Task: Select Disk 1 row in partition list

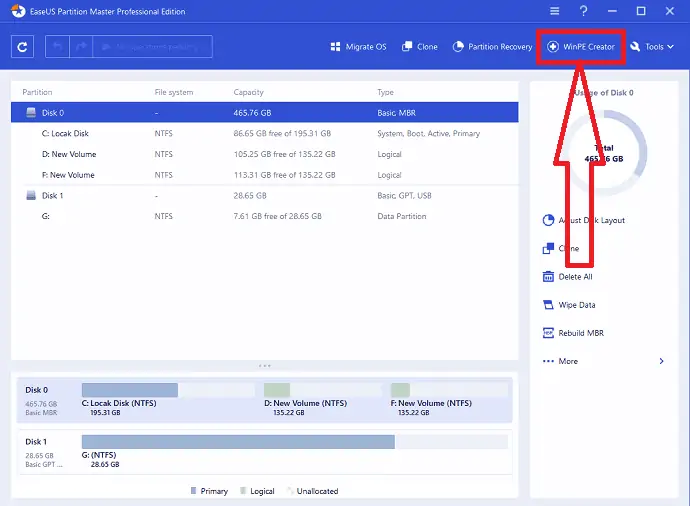Action: coord(264,195)
